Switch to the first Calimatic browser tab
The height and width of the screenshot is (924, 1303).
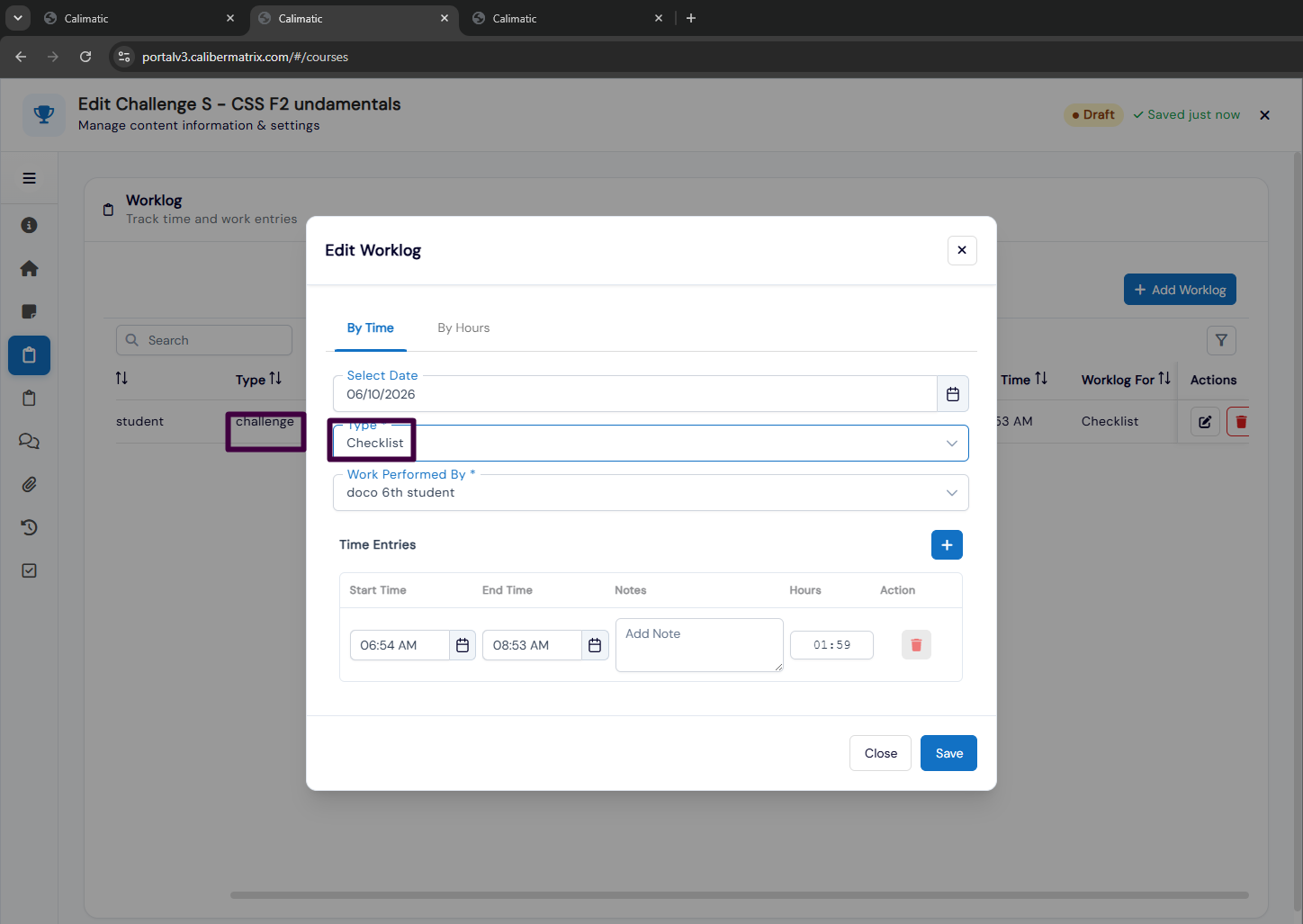[x=138, y=18]
